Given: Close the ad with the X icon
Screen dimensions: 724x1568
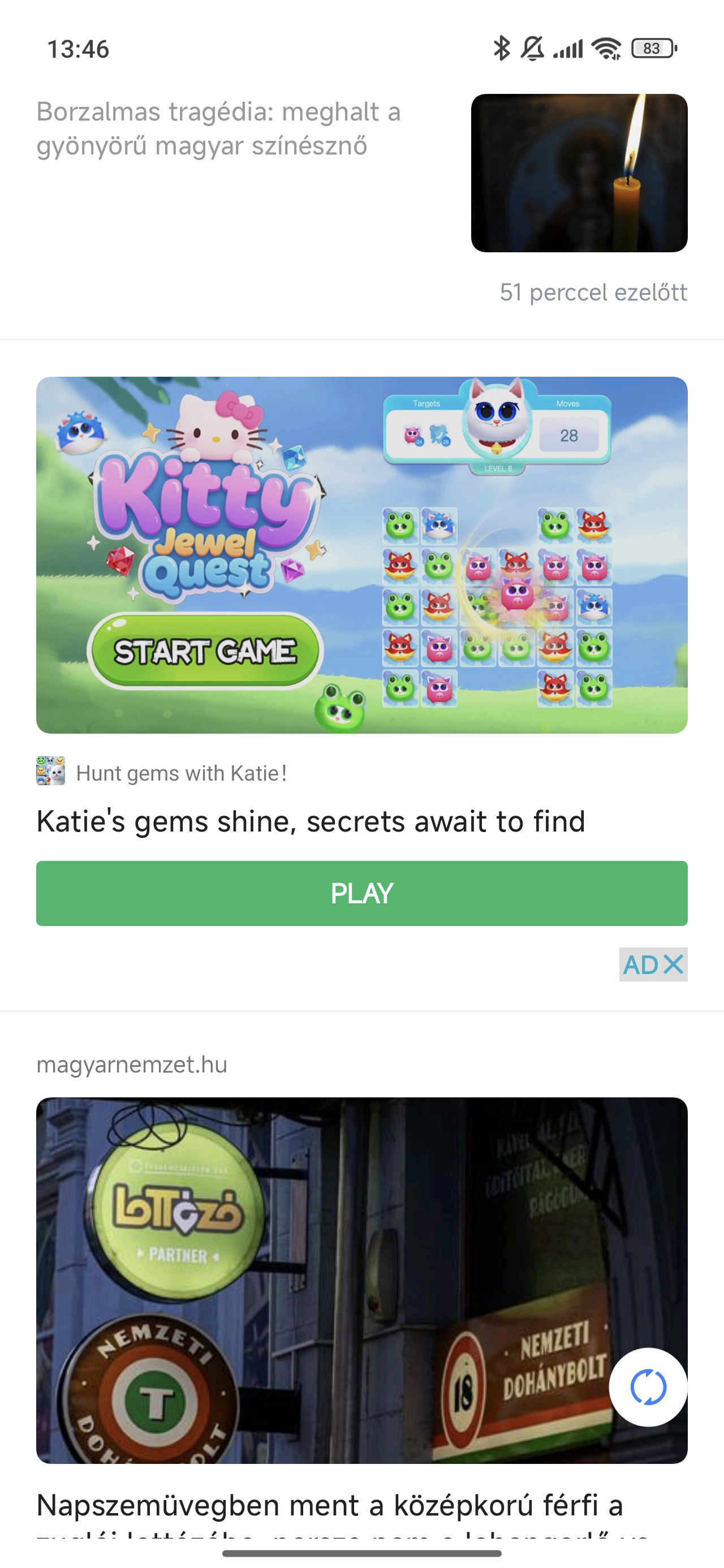Looking at the screenshot, I should pyautogui.click(x=674, y=964).
